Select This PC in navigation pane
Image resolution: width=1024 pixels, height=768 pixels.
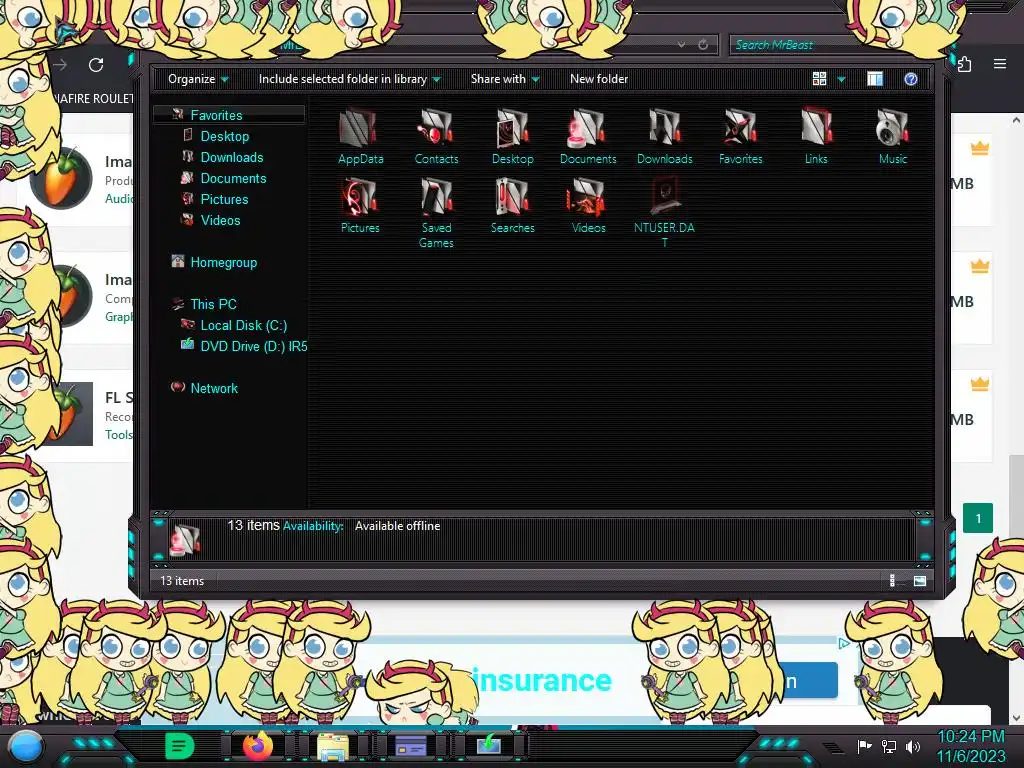tap(214, 304)
